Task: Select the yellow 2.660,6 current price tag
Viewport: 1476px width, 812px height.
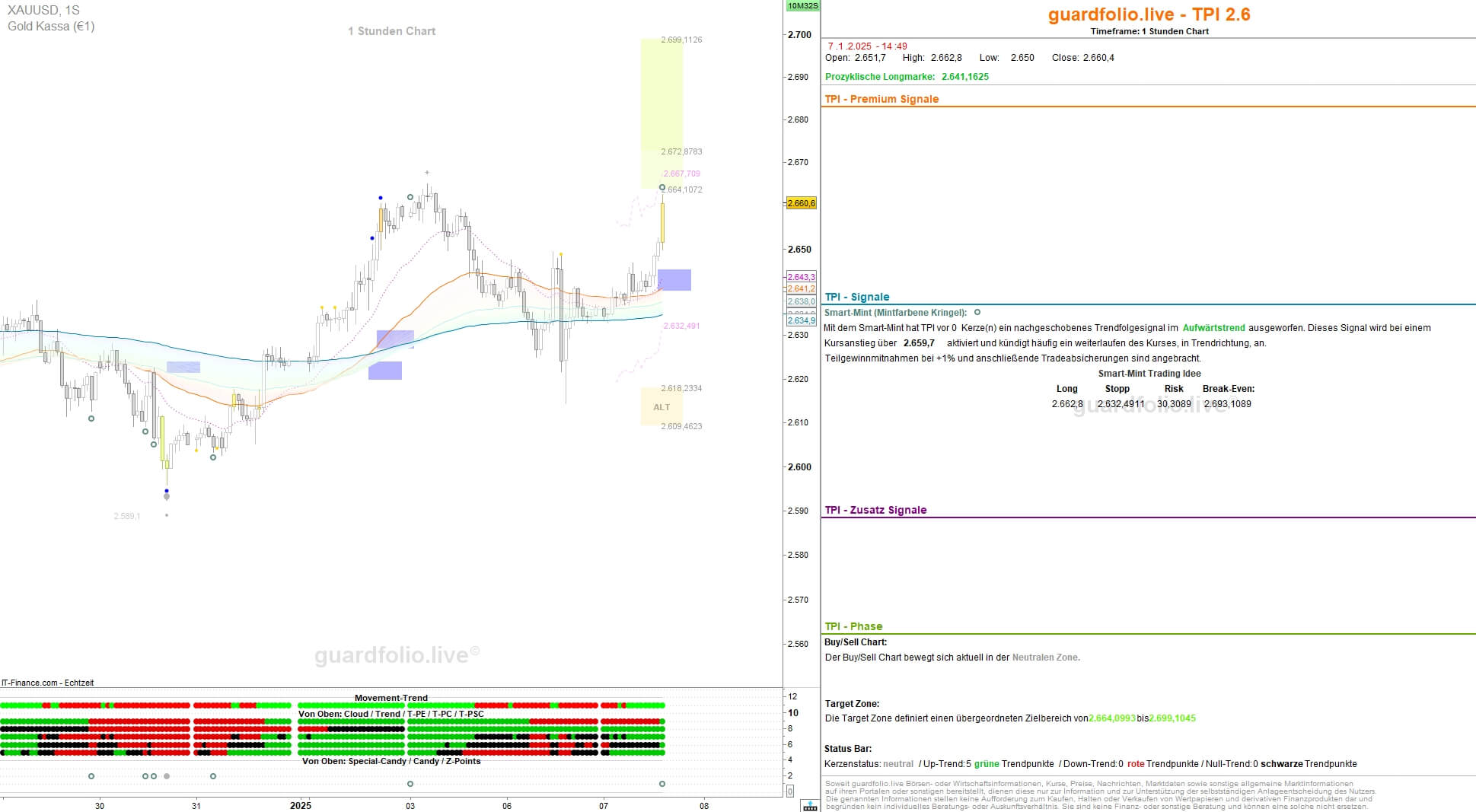Action: tap(802, 203)
